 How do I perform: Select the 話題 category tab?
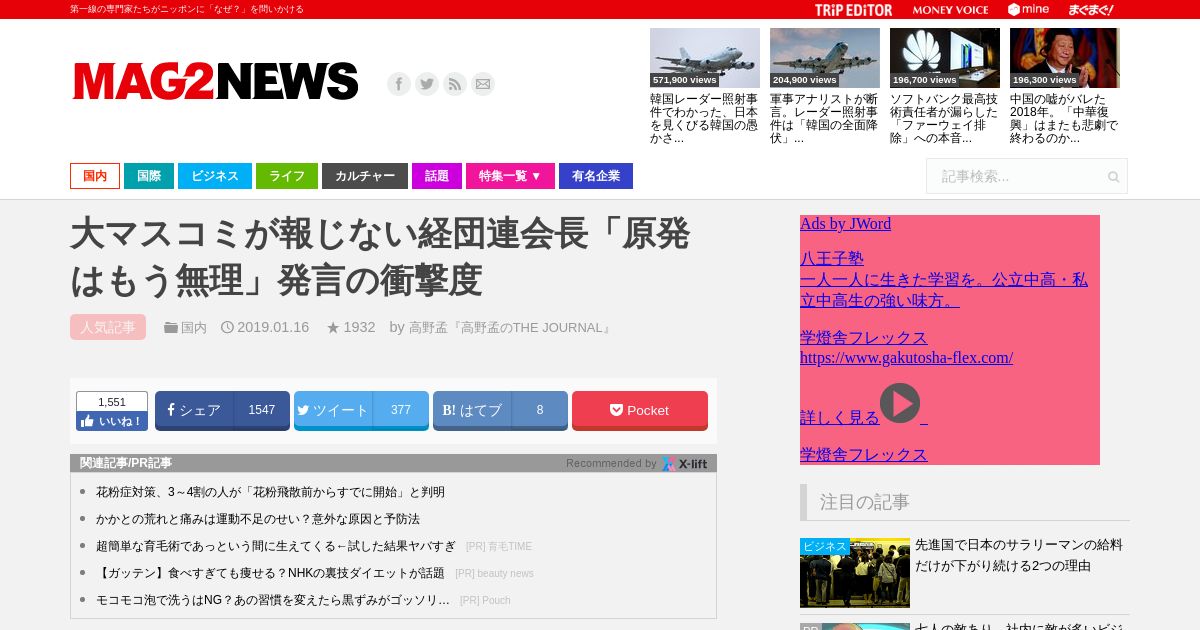pyautogui.click(x=437, y=176)
